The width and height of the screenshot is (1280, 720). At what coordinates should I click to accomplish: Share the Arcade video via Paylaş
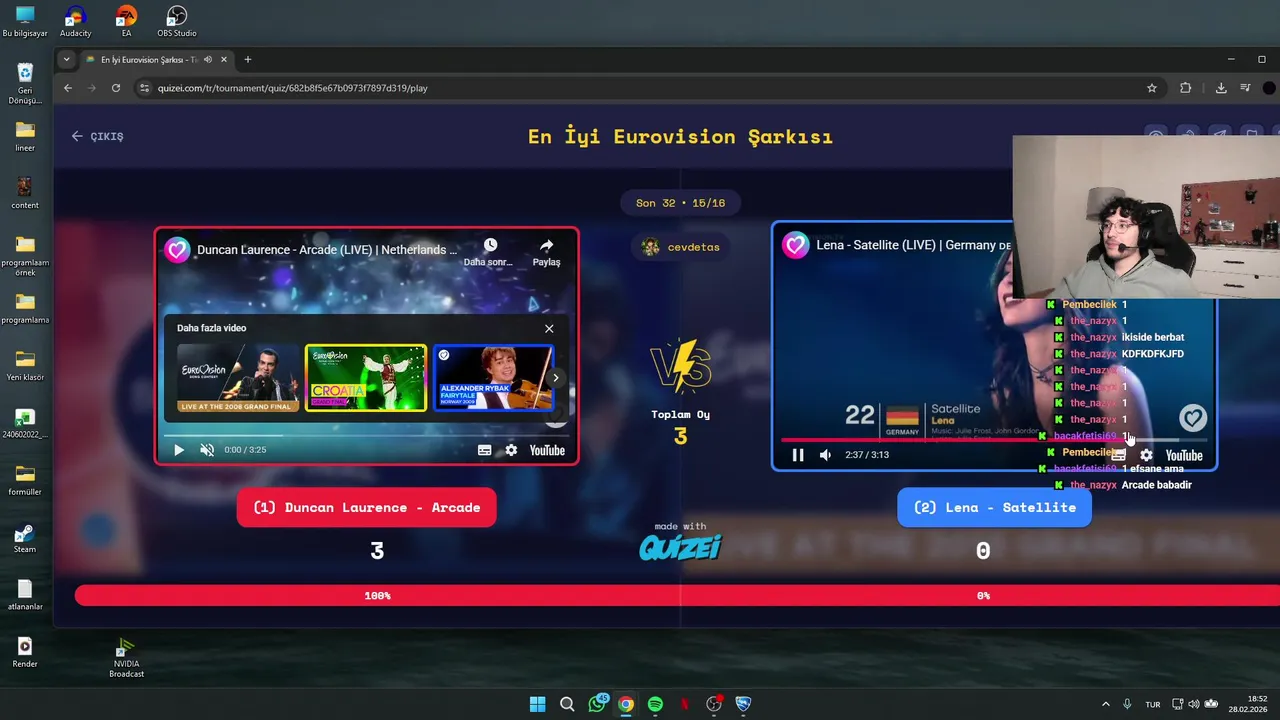[x=546, y=252]
